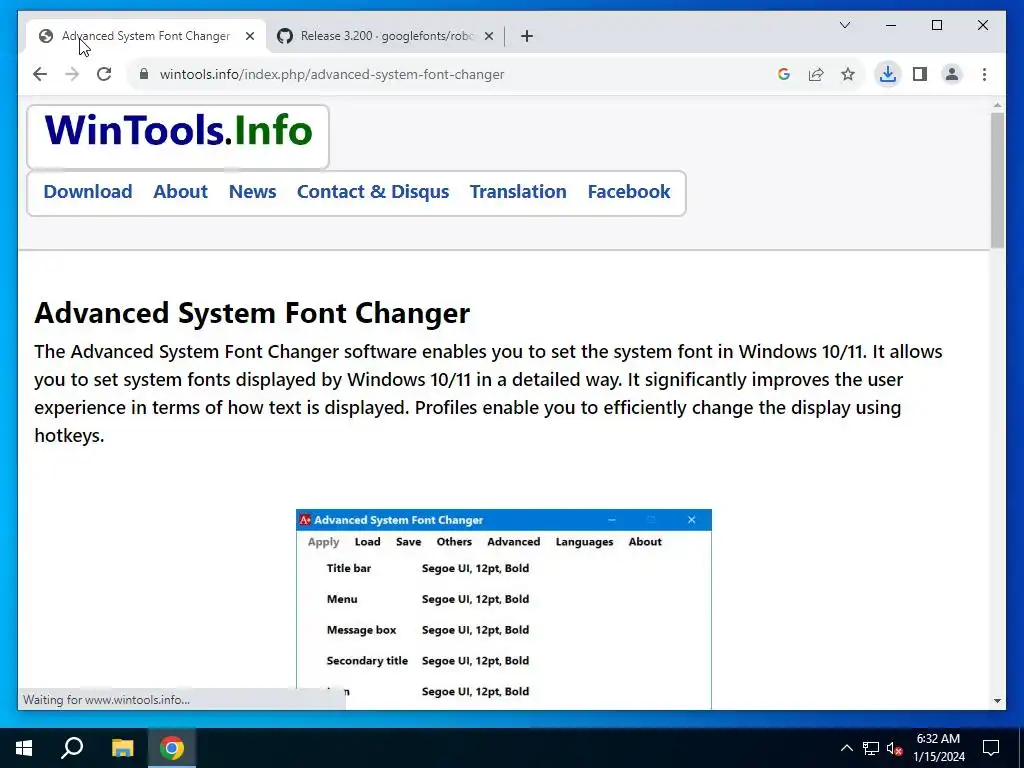Image resolution: width=1024 pixels, height=768 pixels.
Task: Click Save in the screenshot menu
Action: [408, 542]
